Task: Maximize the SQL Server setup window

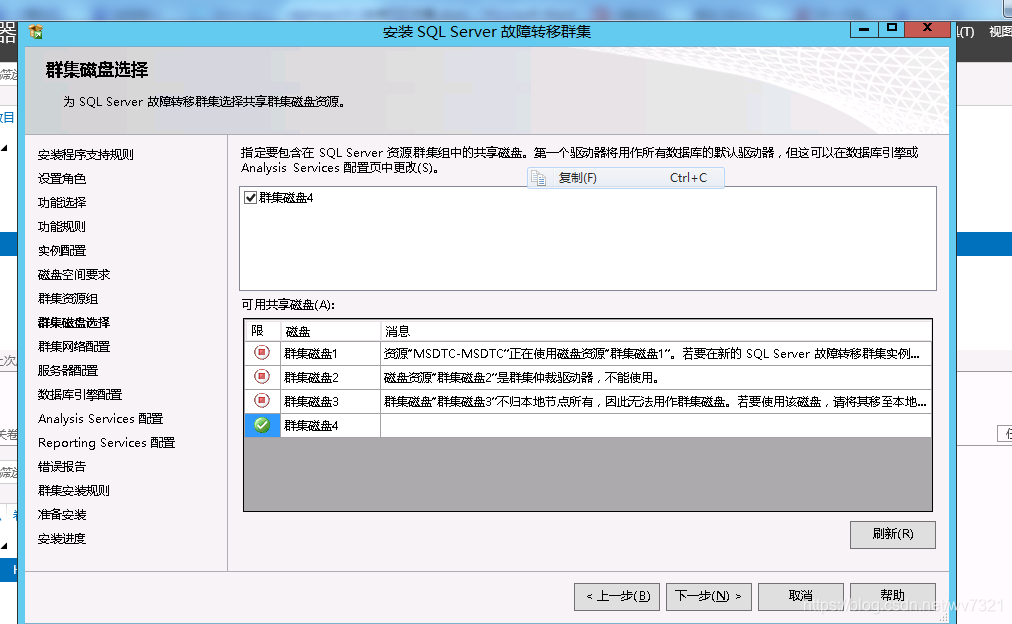Action: click(891, 29)
